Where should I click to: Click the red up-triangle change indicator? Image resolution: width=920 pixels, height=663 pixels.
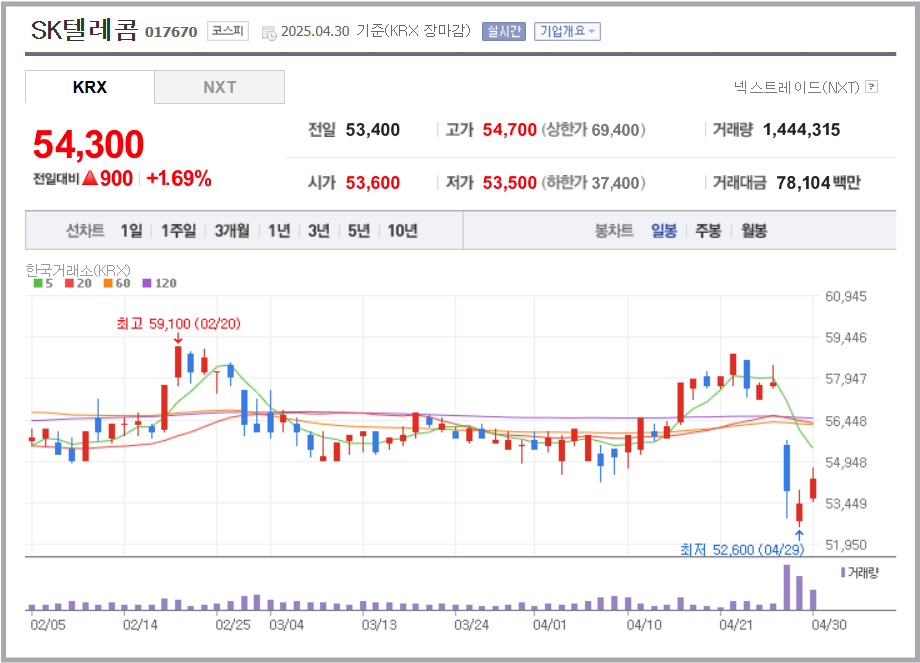point(90,177)
